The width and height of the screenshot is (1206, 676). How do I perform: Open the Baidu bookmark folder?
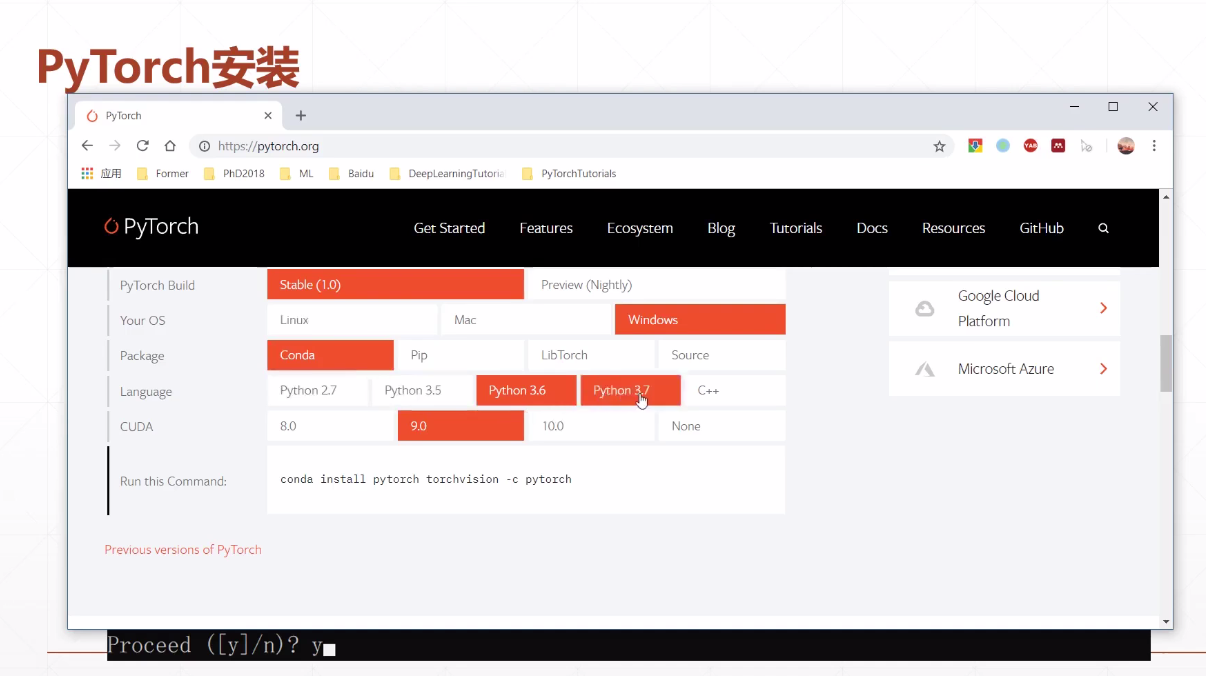[351, 173]
